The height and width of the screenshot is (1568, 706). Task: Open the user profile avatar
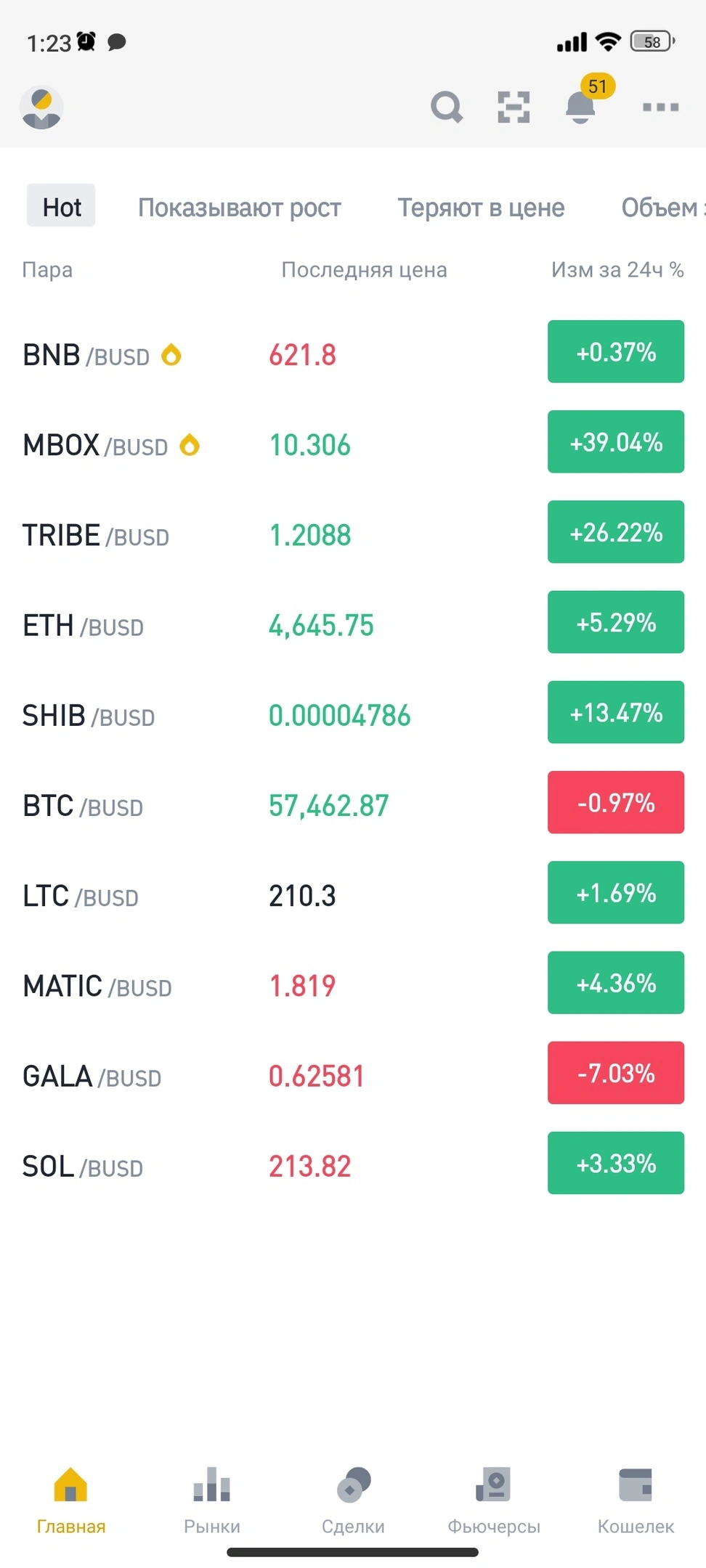(x=41, y=107)
